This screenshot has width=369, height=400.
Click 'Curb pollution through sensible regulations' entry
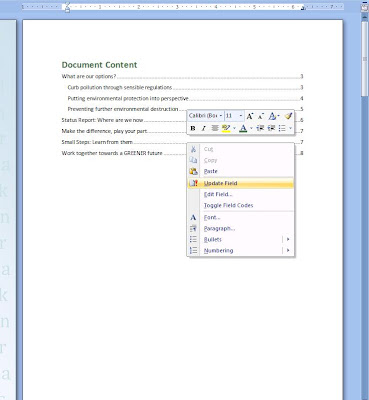[x=120, y=87]
